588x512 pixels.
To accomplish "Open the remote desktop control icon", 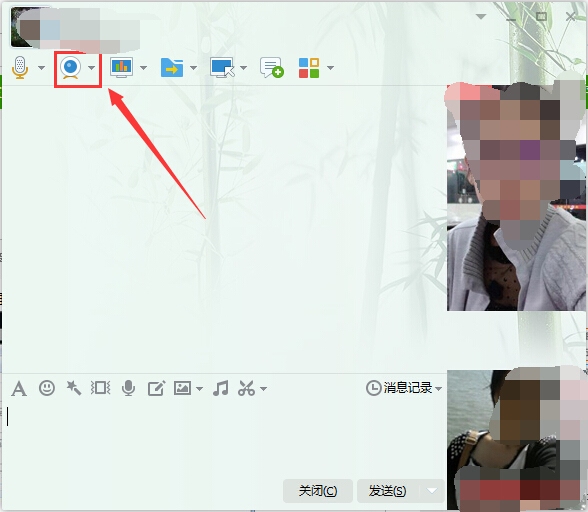I will click(x=222, y=68).
